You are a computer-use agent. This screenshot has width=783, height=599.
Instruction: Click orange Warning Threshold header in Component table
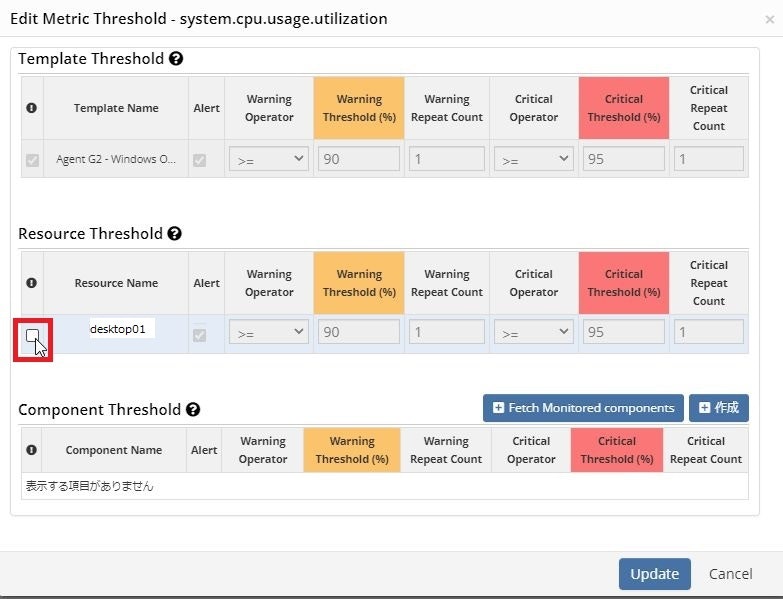tap(352, 450)
